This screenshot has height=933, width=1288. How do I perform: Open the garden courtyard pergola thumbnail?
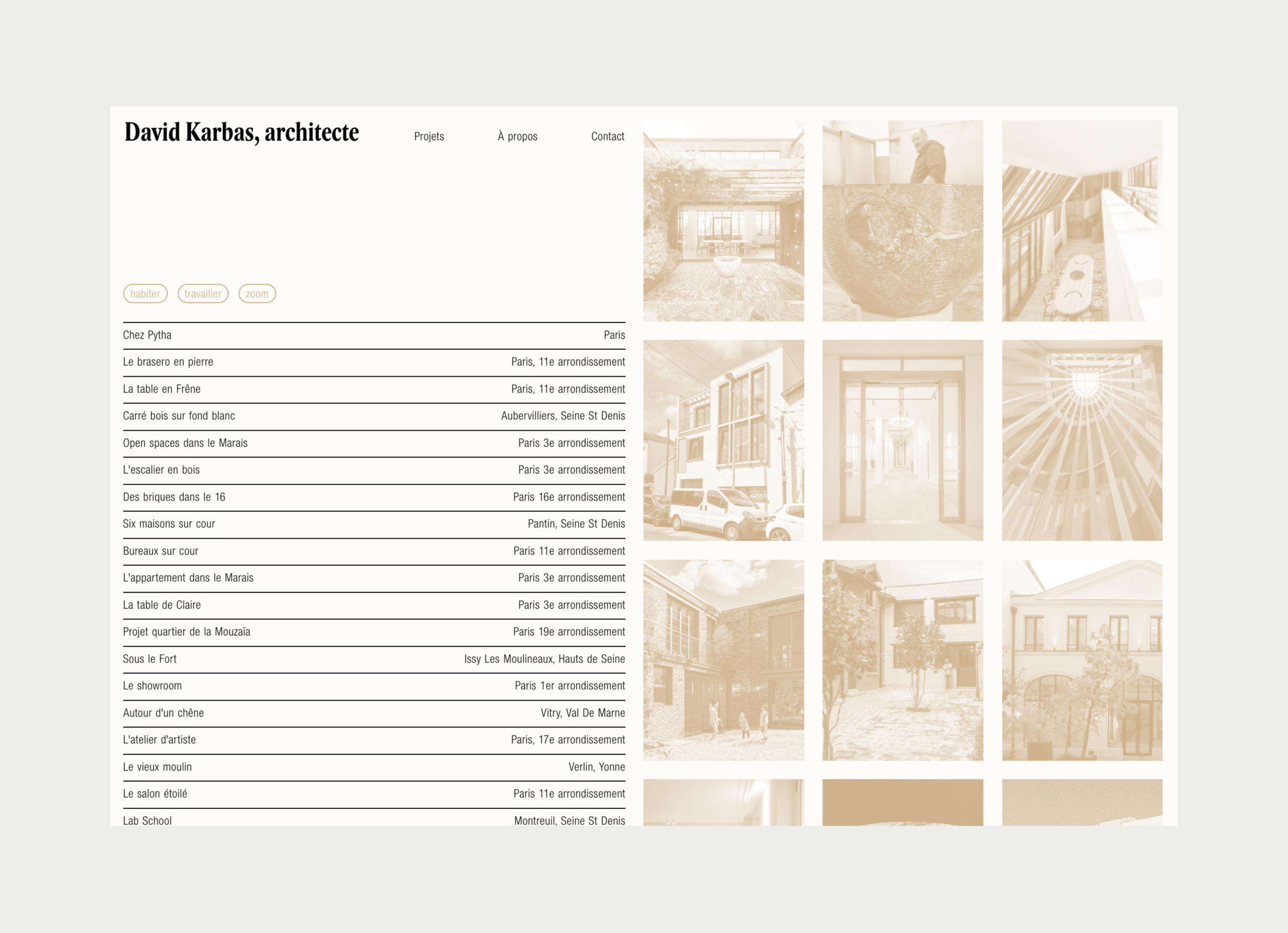[723, 221]
